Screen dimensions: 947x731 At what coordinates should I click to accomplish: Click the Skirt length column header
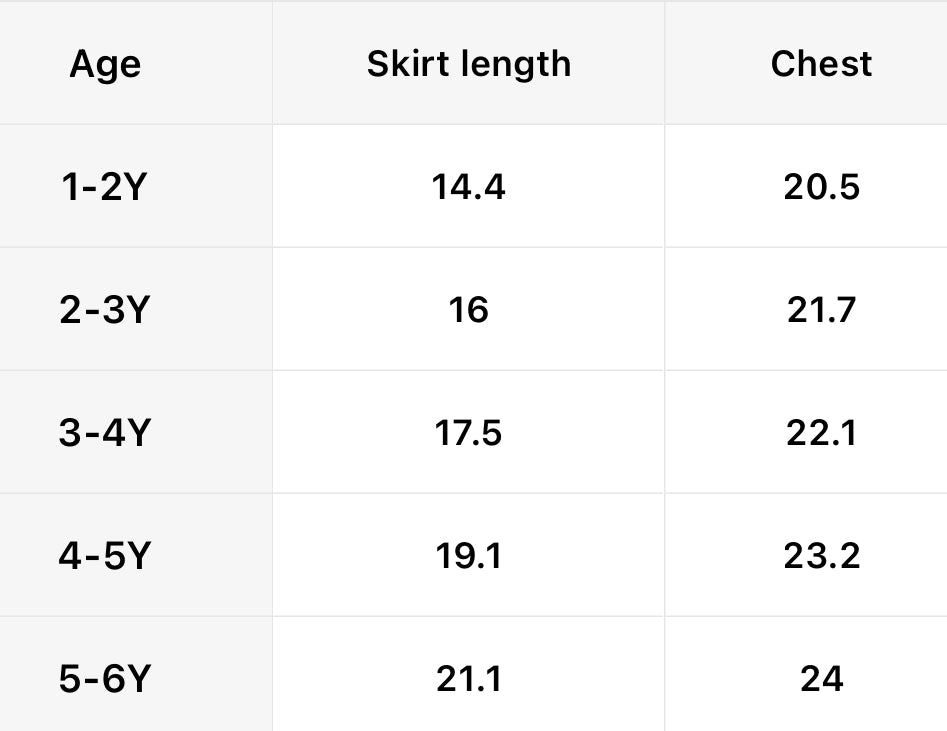coord(468,64)
